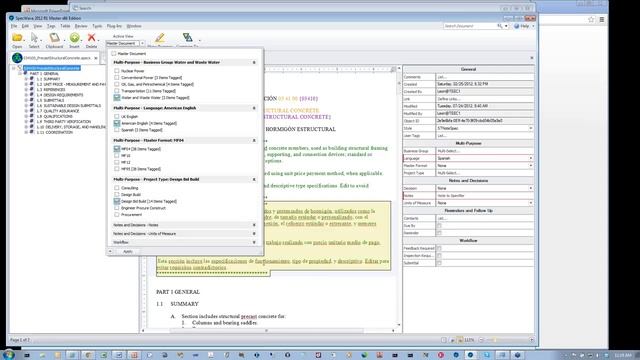
Task: Check the Conventional Power option
Action: [x=117, y=77]
